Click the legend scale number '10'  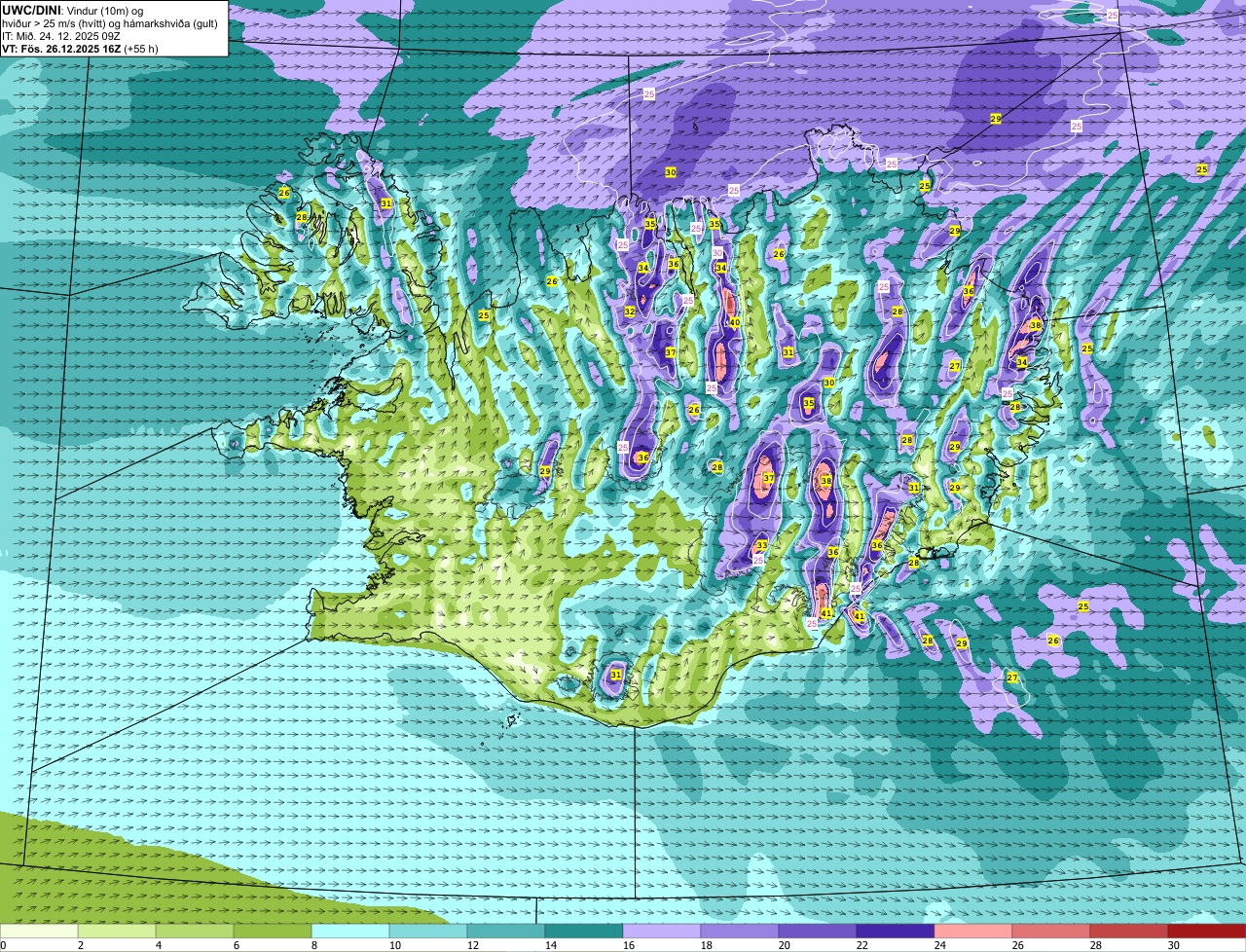(x=395, y=945)
